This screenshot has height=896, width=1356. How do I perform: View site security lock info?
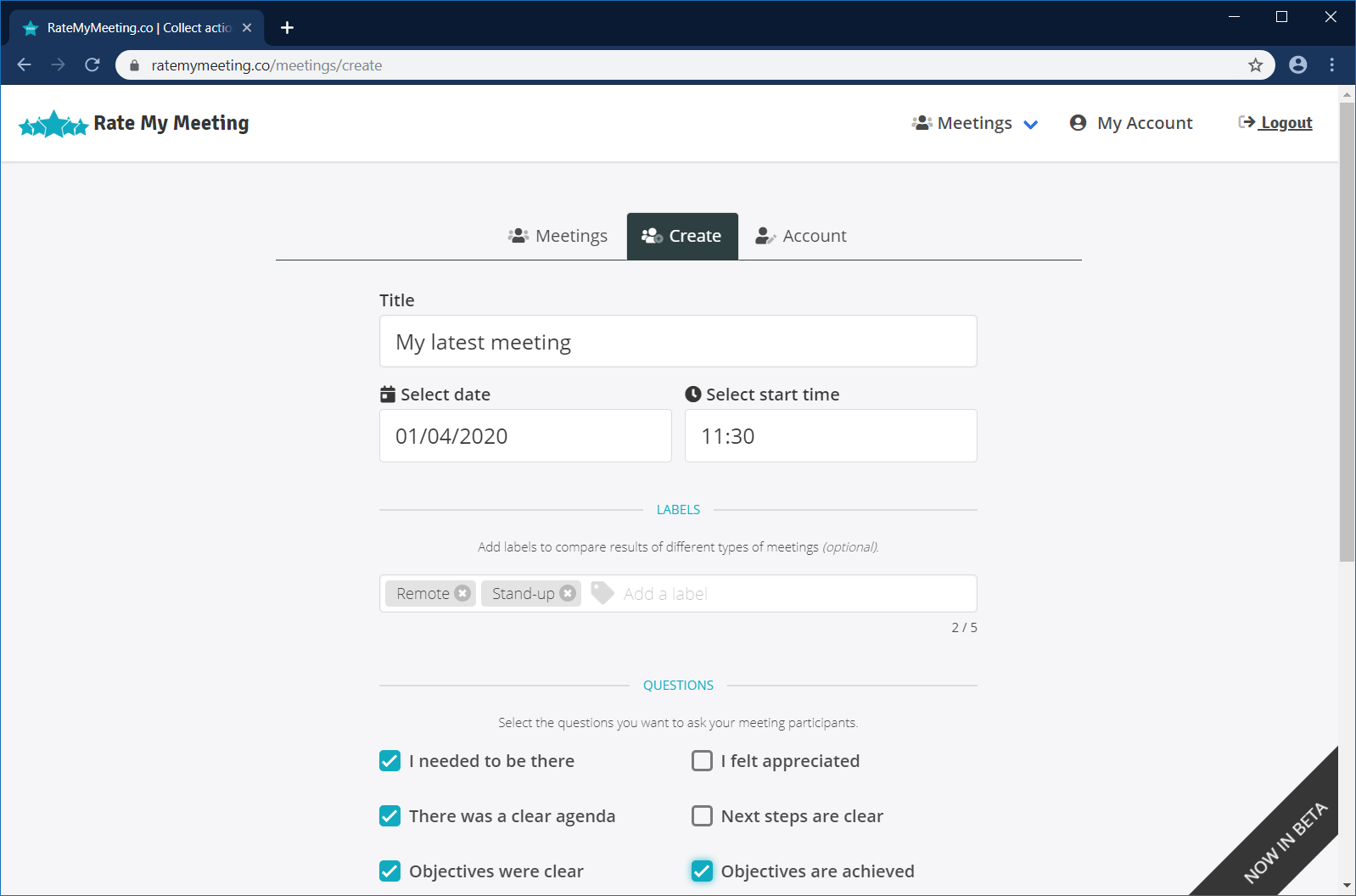(134, 65)
